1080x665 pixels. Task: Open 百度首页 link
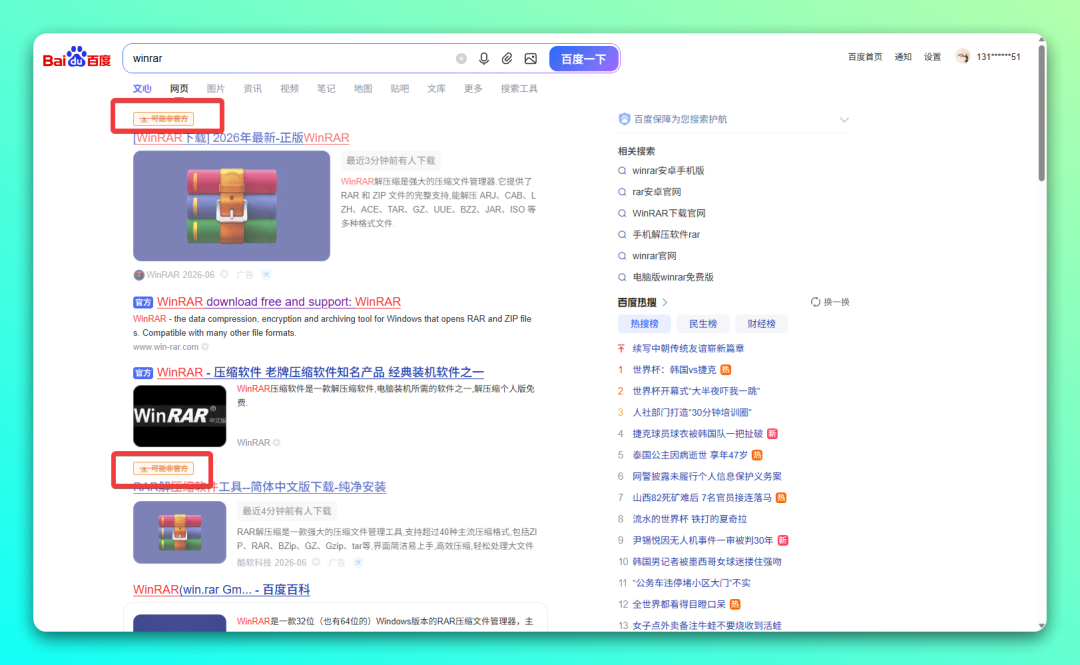[x=865, y=57]
